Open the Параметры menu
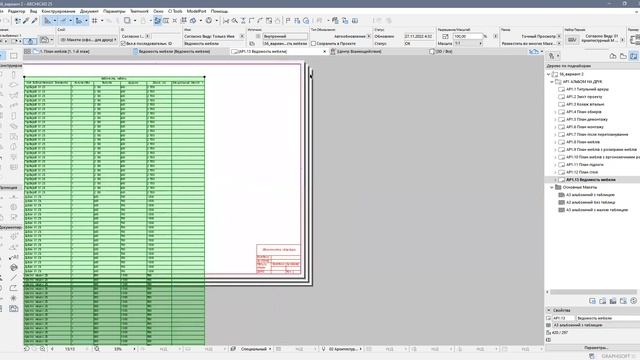Screen dimensions: 640x360 114,11
